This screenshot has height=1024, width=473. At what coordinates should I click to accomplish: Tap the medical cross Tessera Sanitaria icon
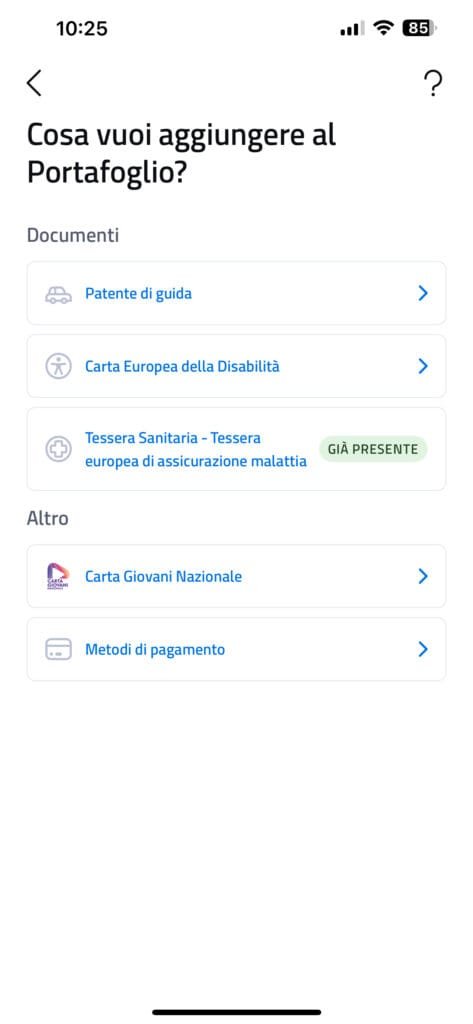(58, 449)
